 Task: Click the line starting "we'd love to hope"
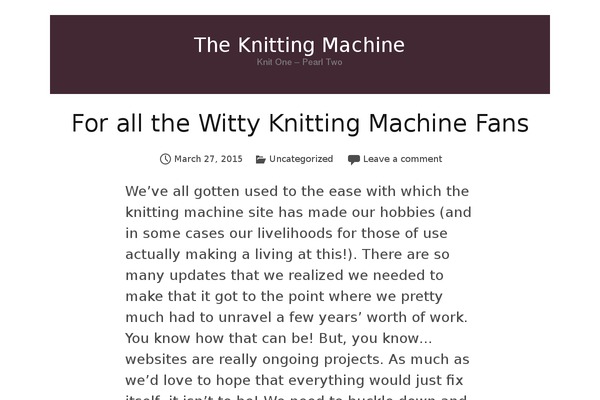(294, 380)
